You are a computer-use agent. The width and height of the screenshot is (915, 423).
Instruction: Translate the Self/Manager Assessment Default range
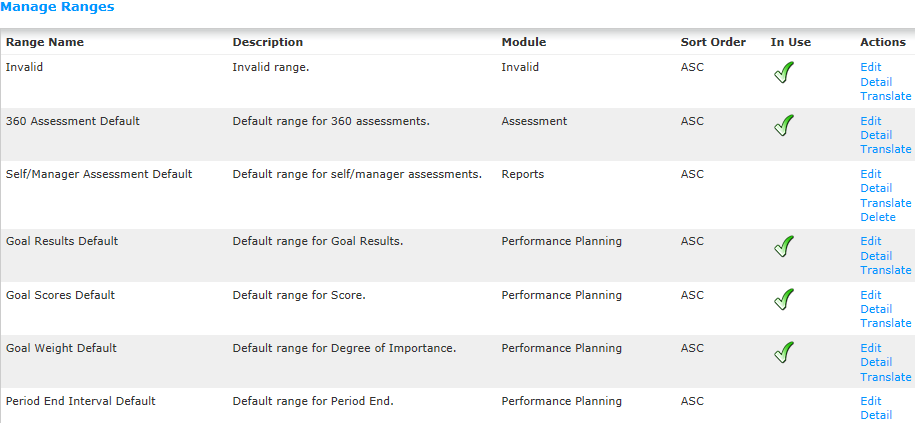coord(885,203)
